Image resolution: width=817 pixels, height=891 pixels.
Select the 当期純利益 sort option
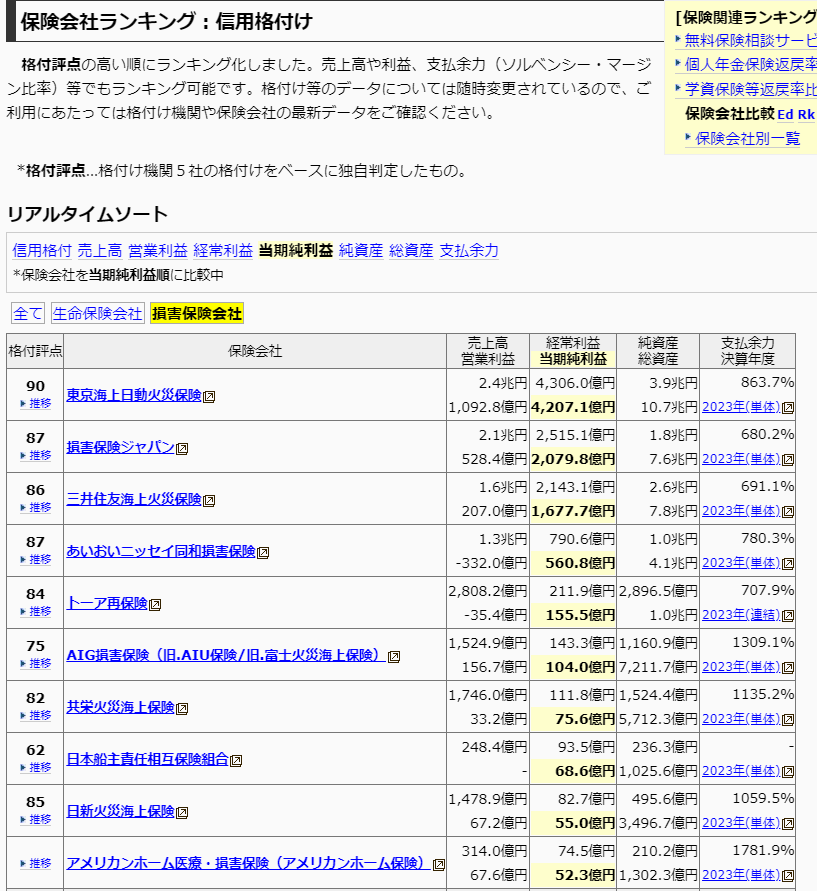(295, 251)
